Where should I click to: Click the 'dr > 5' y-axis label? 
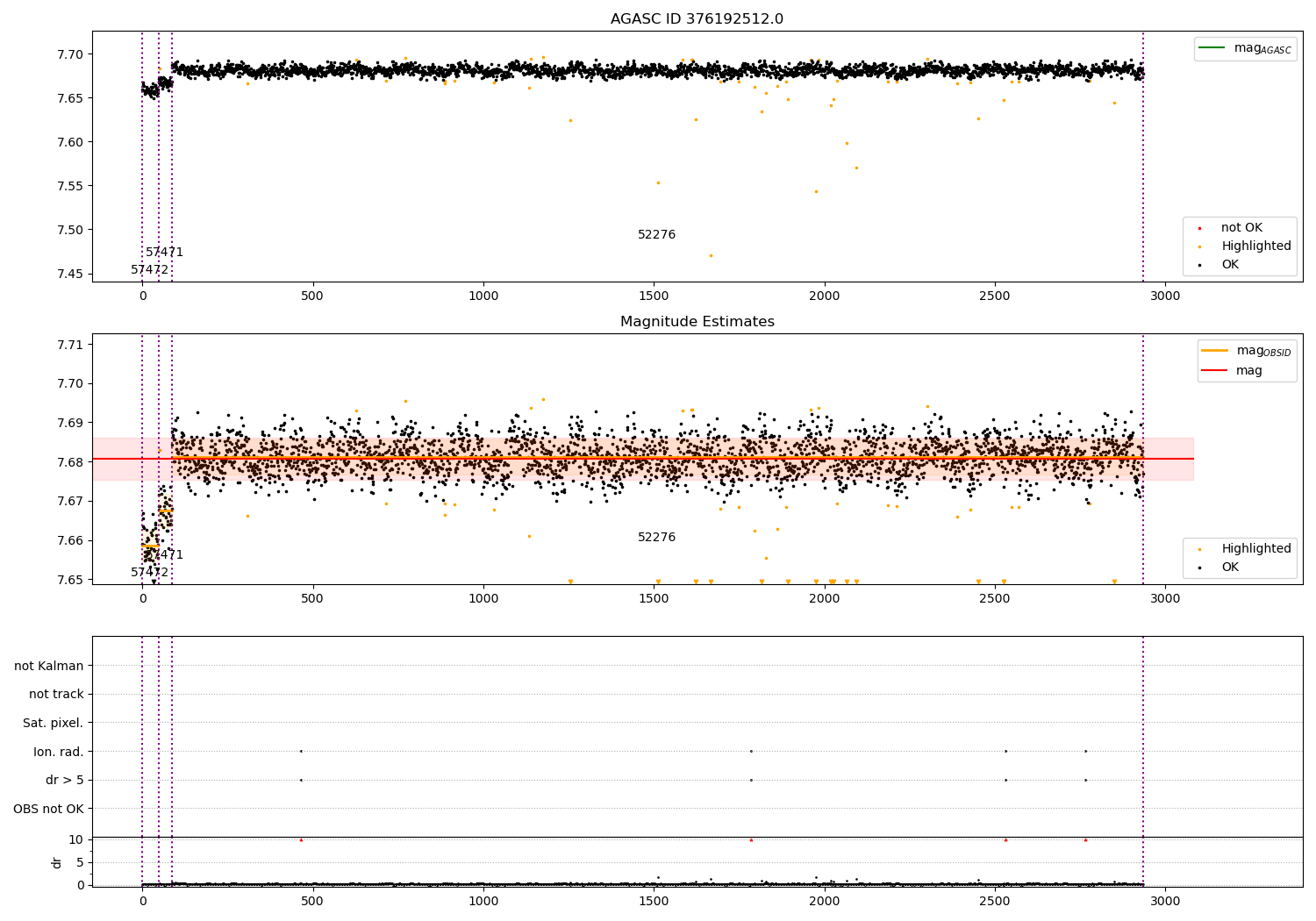65,781
